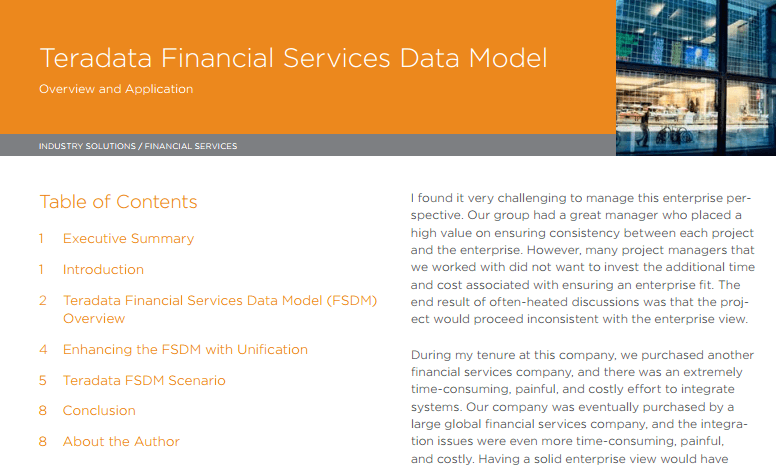Image resolution: width=776 pixels, height=470 pixels.
Task: Open the About the Author link
Action: pos(121,441)
